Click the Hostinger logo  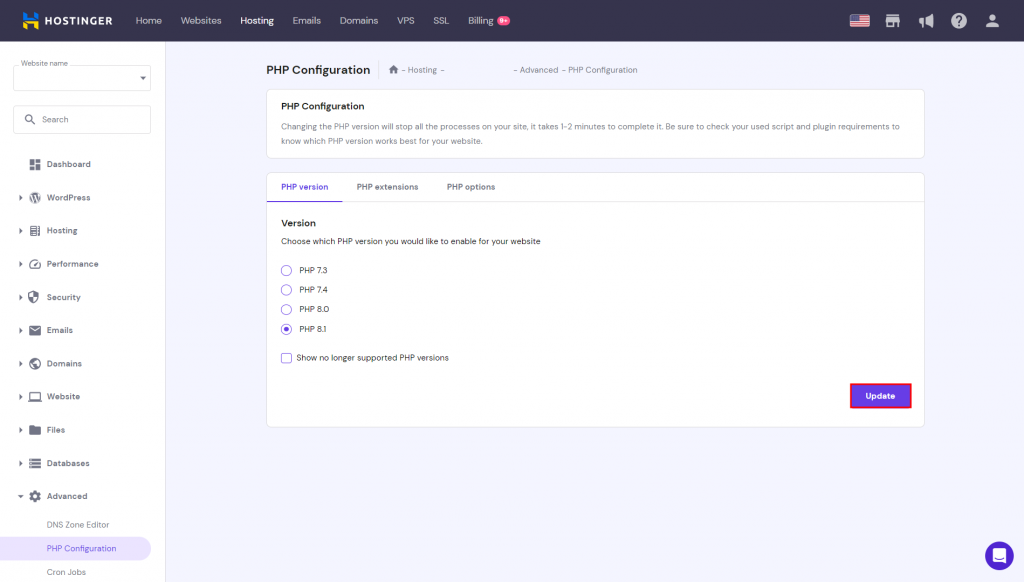pos(66,20)
